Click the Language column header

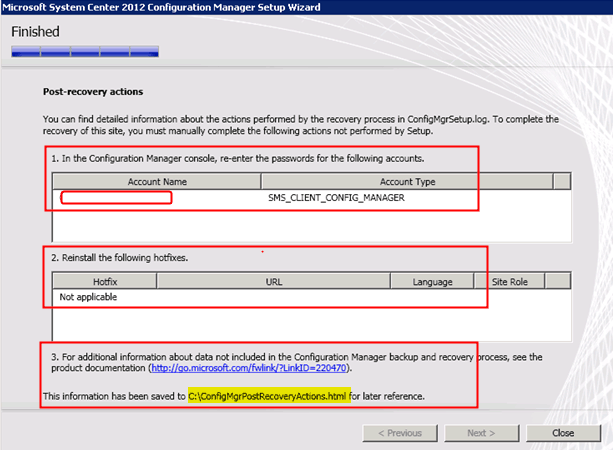pos(432,281)
